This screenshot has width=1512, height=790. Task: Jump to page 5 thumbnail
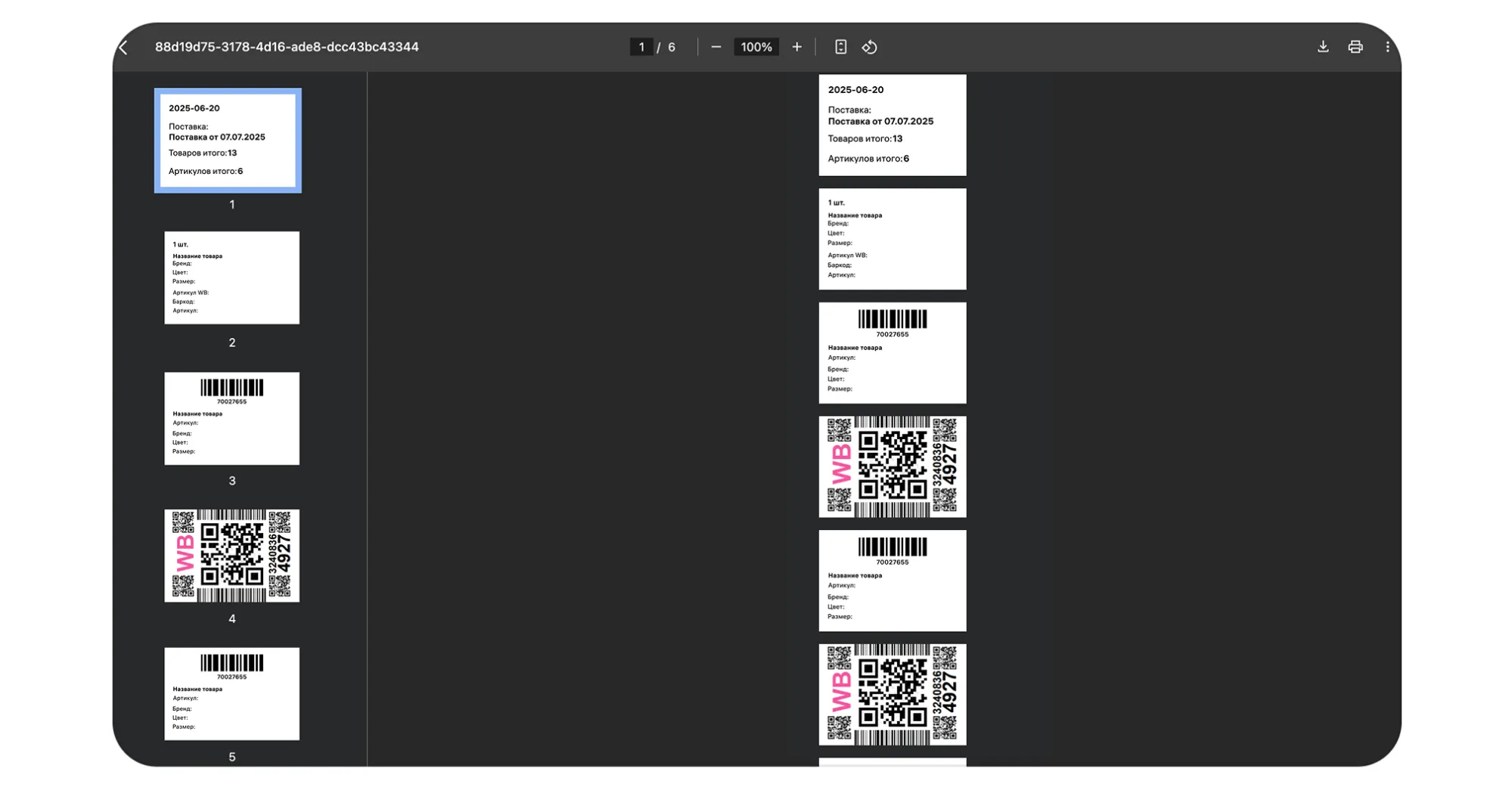tap(231, 693)
